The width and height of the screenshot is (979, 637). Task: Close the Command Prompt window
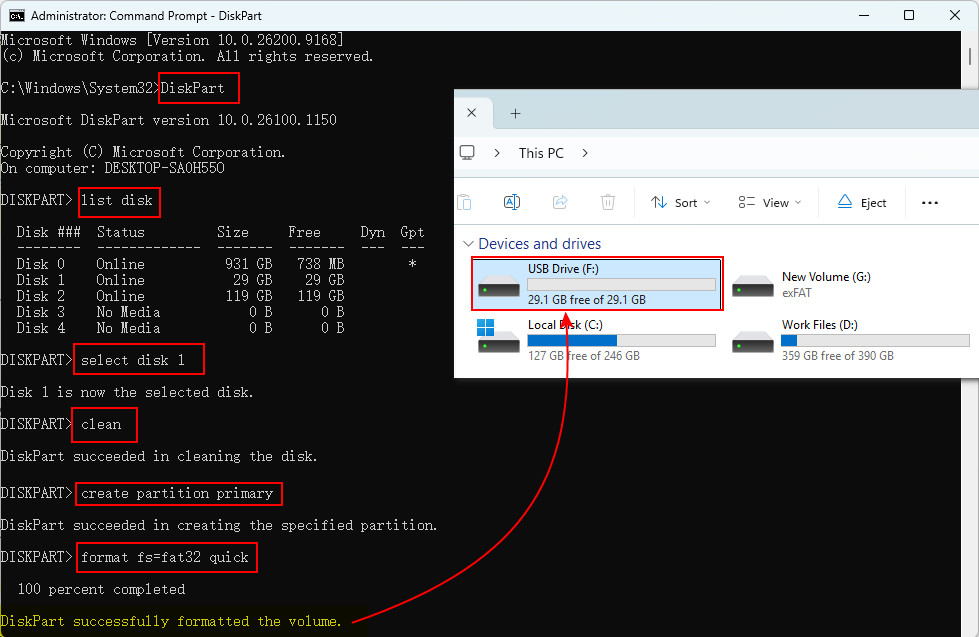coord(955,16)
